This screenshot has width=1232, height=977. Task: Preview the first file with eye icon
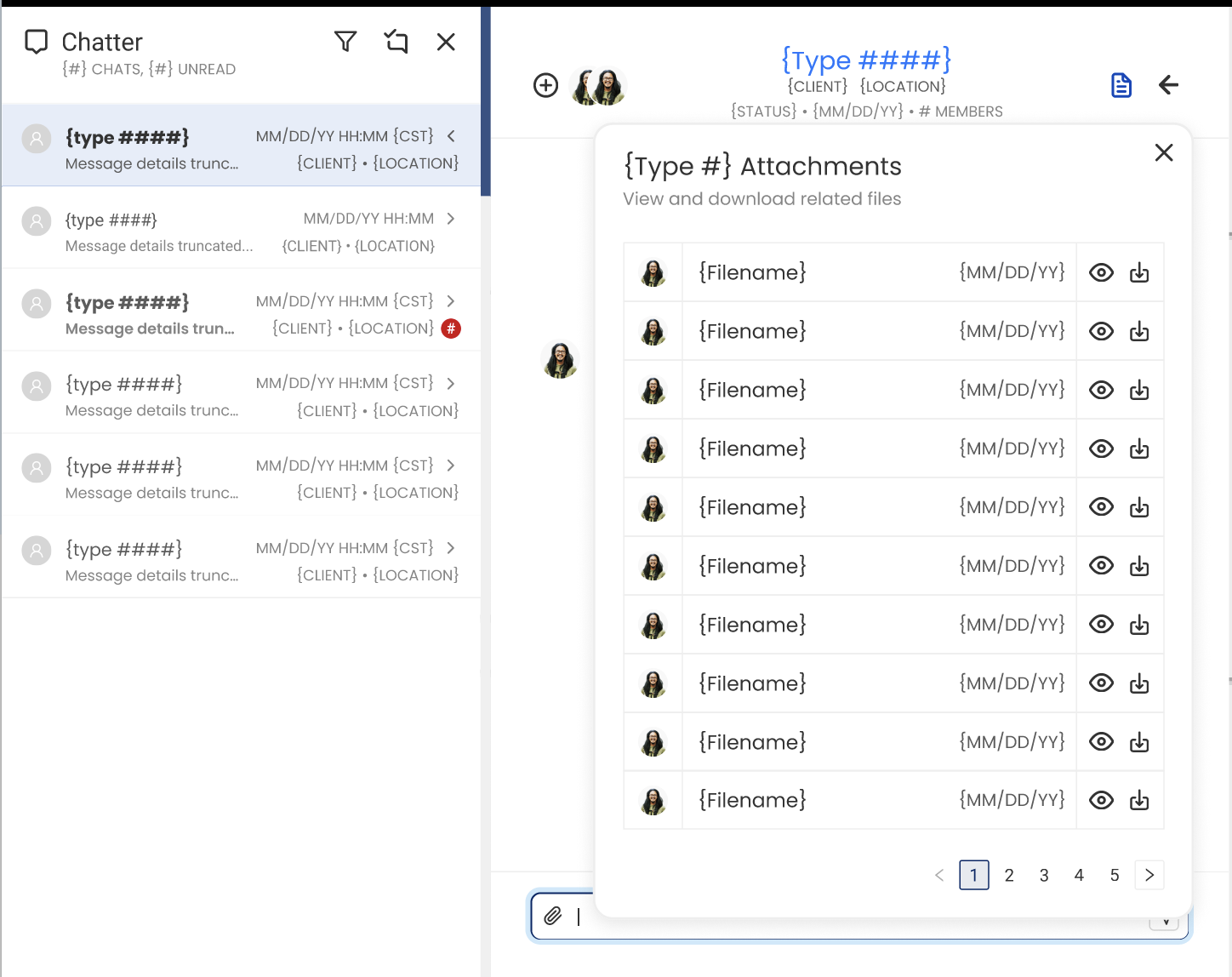(x=1101, y=273)
